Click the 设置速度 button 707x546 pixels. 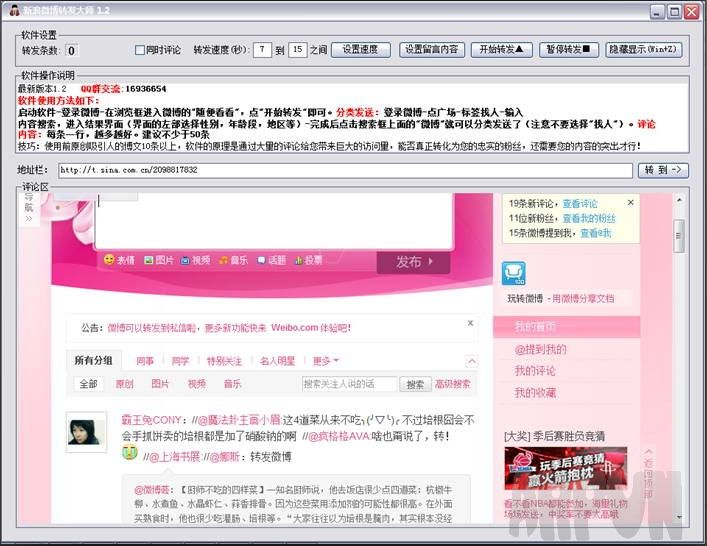pyautogui.click(x=361, y=50)
